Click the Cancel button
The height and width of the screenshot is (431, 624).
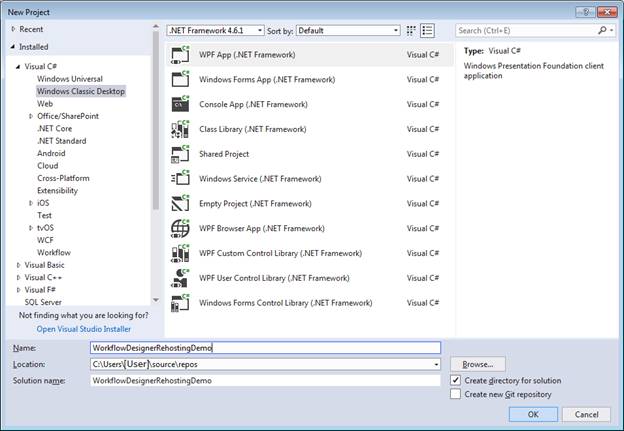tap(587, 414)
